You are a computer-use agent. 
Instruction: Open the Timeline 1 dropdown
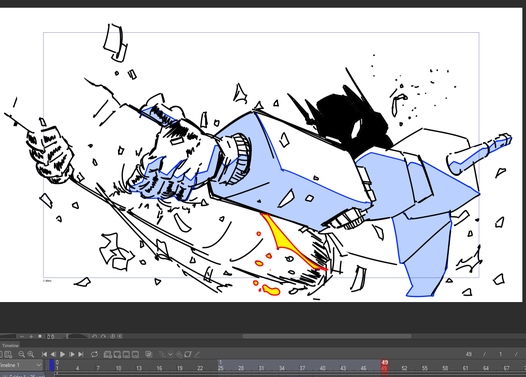(21, 365)
